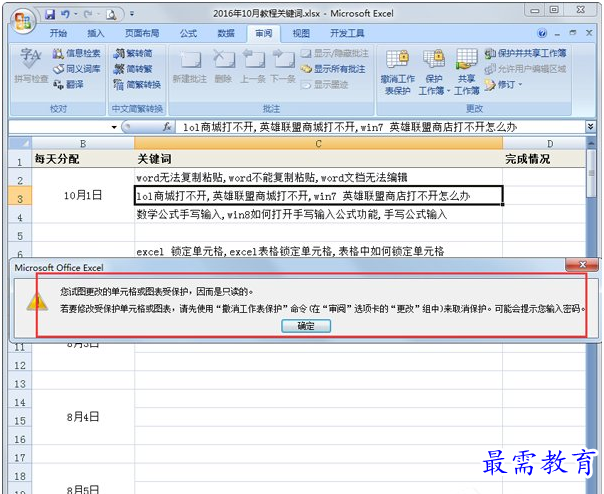Open the Name Box dropdown arrow
Screen dimensions: 604x494
coord(114,127)
